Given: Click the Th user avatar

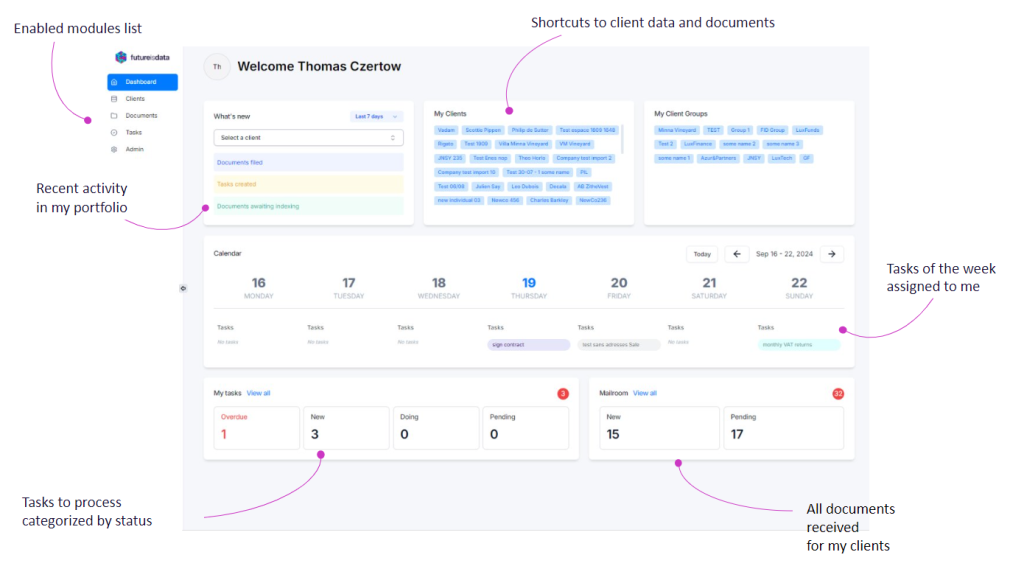Looking at the screenshot, I should [217, 67].
